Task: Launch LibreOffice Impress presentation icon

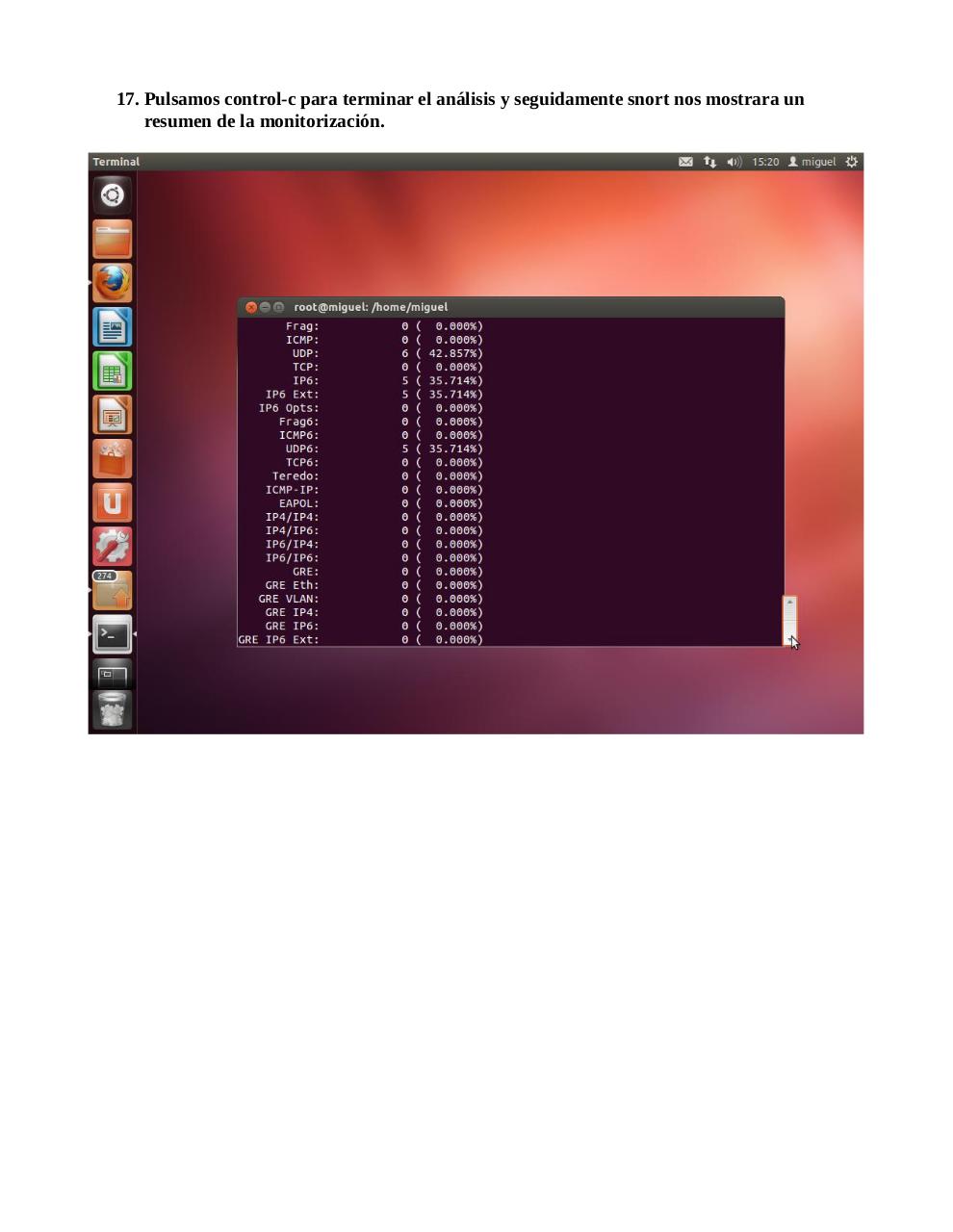Action: 112,416
